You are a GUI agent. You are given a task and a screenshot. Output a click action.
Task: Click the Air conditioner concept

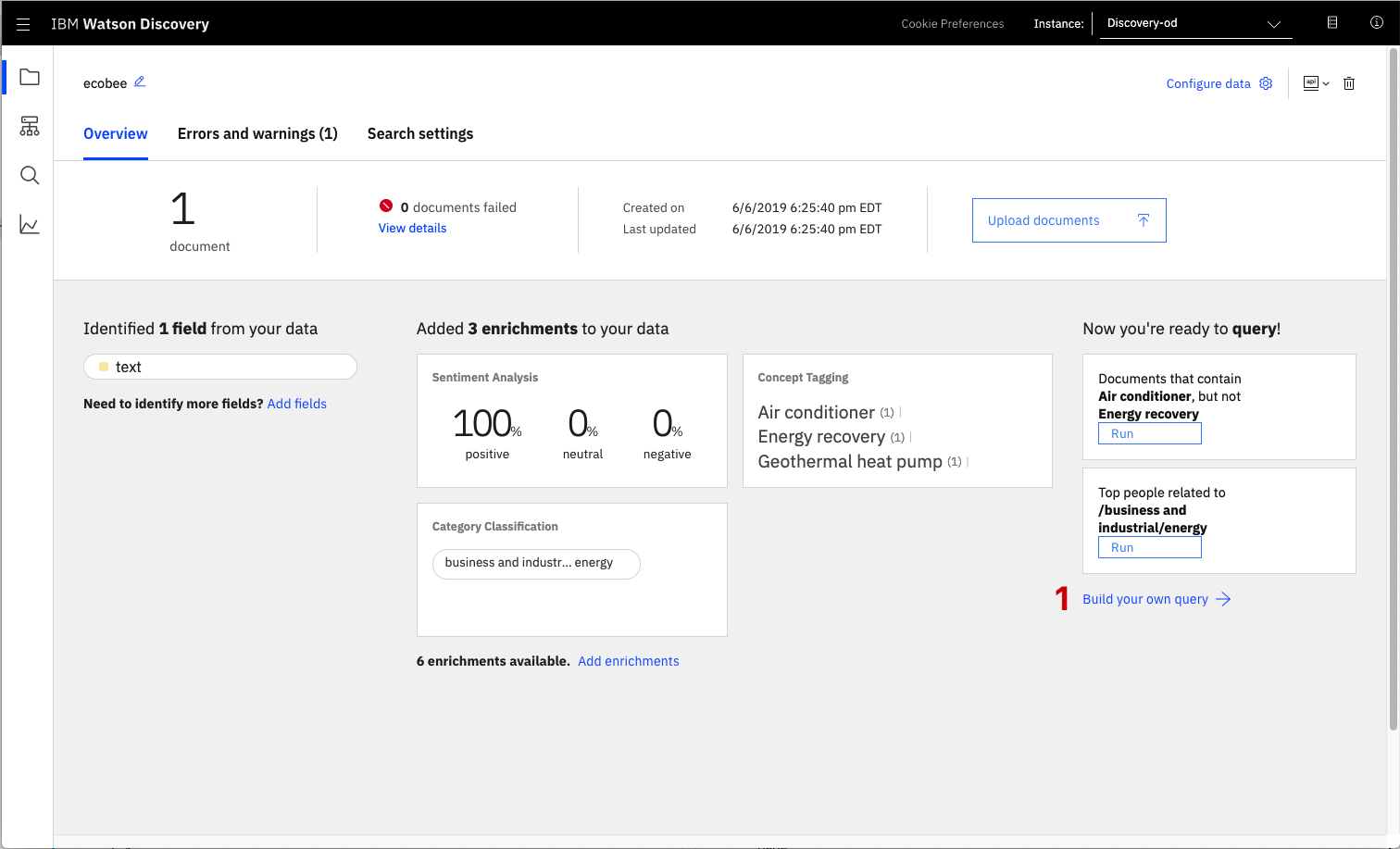click(816, 412)
